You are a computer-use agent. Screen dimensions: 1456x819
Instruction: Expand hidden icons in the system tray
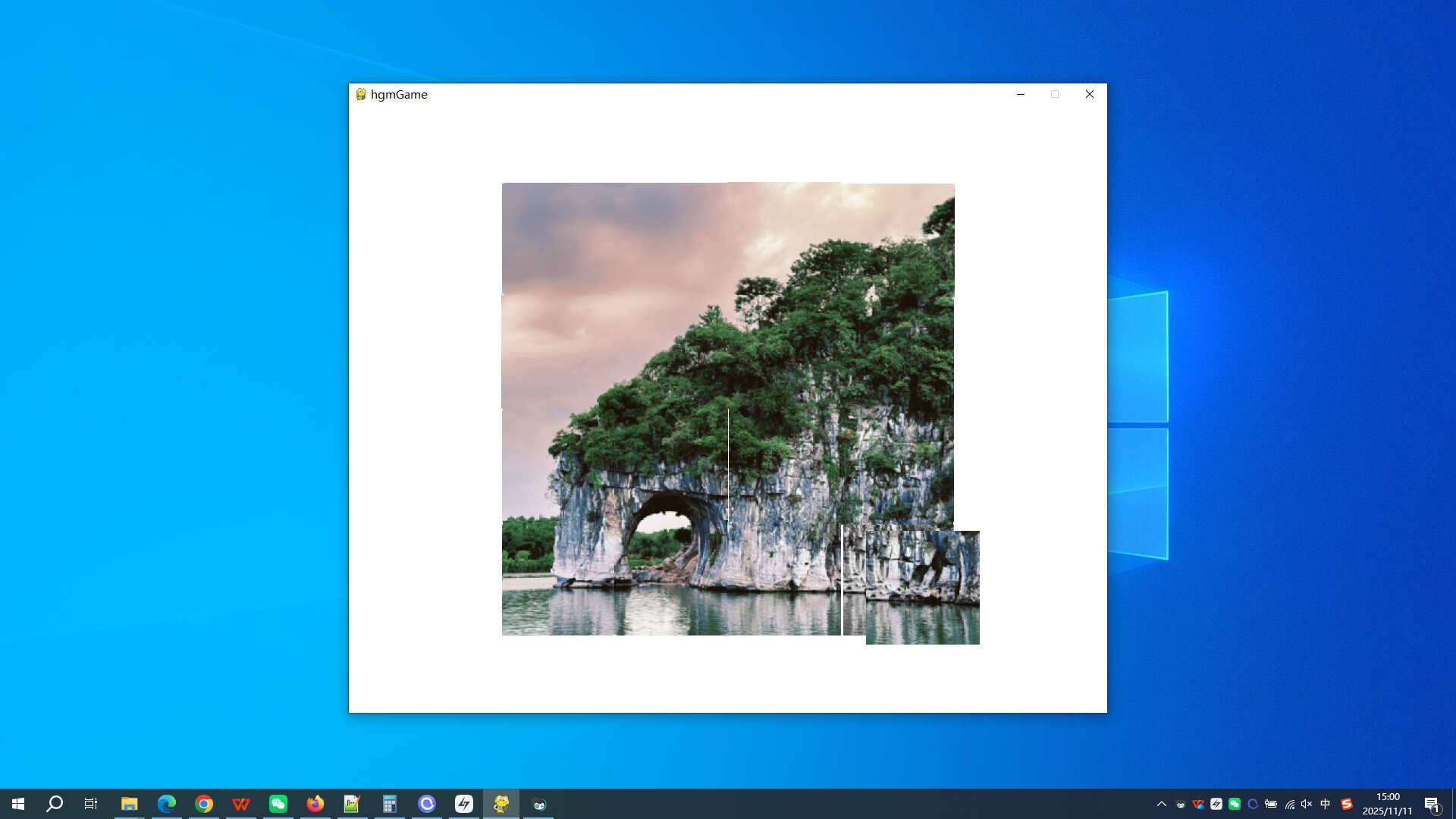coord(1161,805)
